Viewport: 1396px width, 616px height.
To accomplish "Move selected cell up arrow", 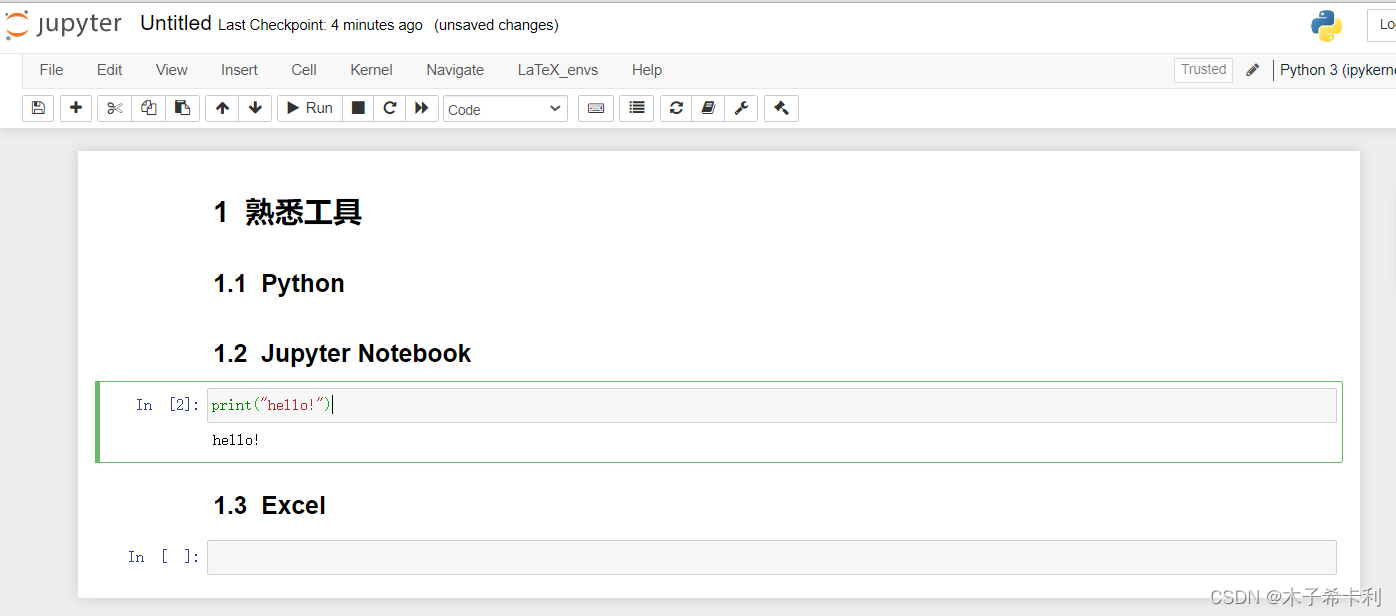I will point(222,108).
